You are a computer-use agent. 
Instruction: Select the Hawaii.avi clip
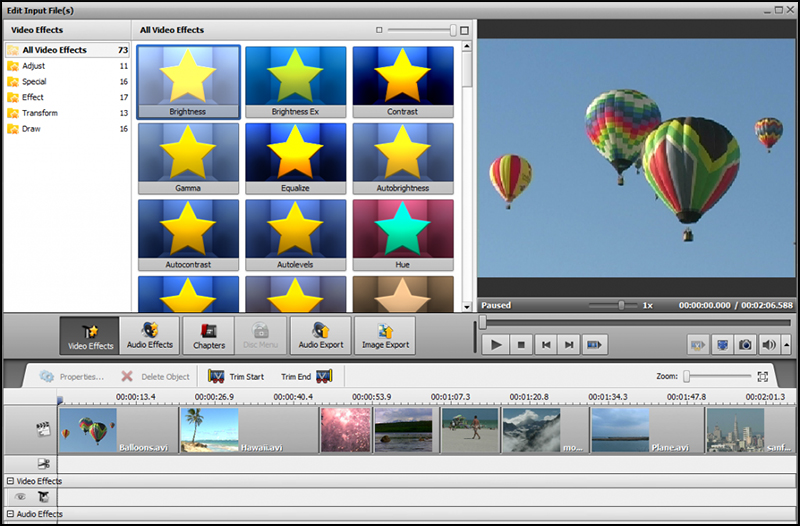249,430
